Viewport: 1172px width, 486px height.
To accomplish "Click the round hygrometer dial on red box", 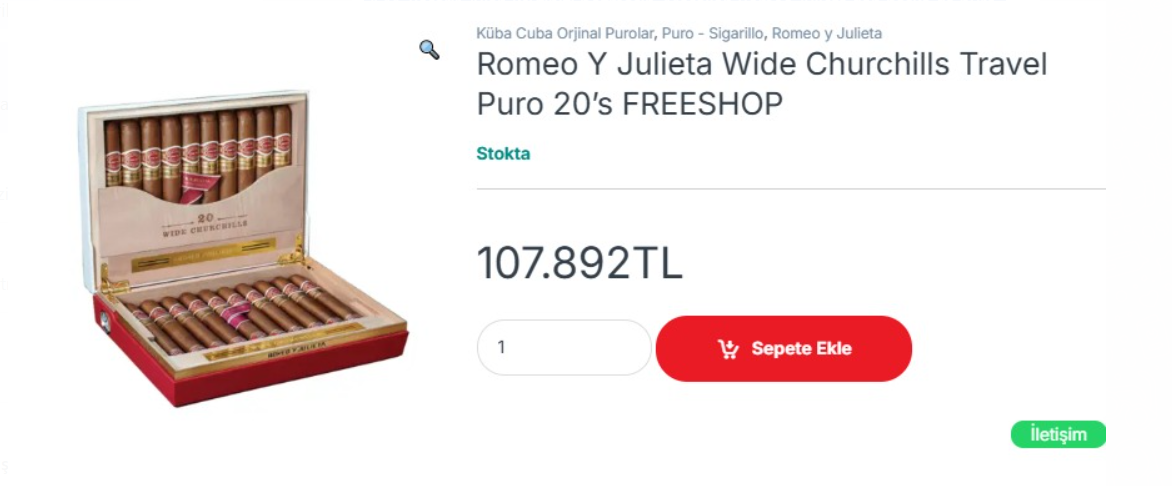I will click(105, 322).
